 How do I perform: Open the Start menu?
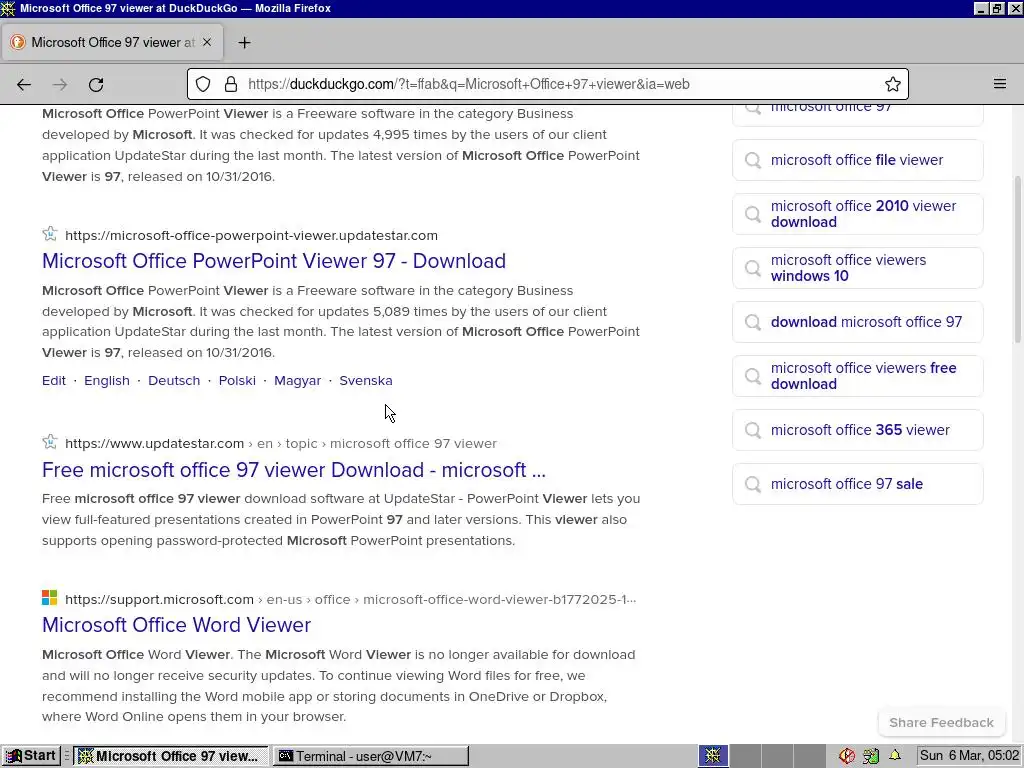tap(31, 756)
